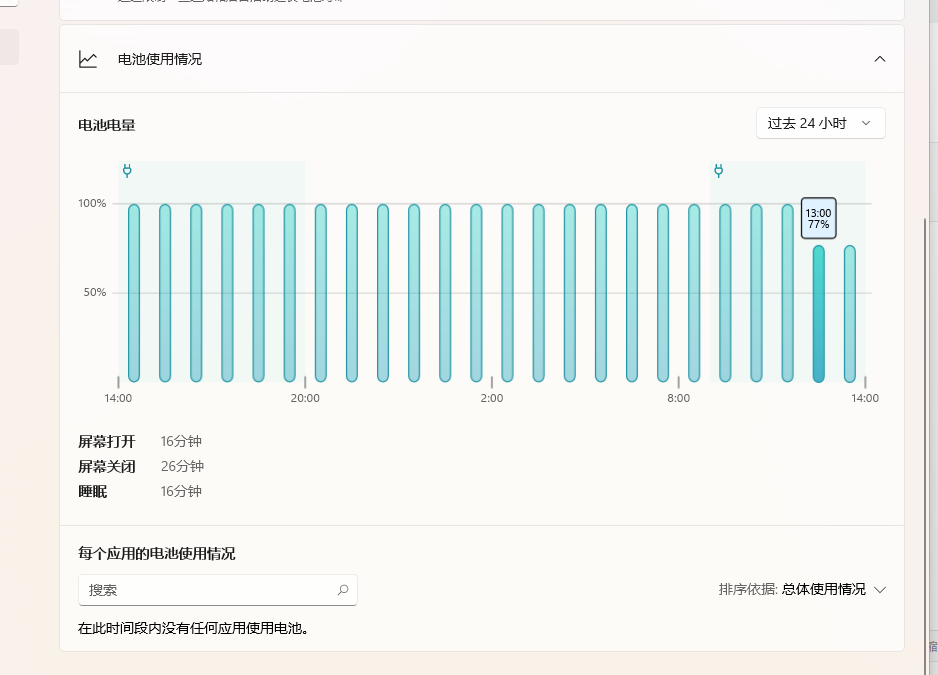Click the 13:00 77% tooltip
The height and width of the screenshot is (675, 938).
[818, 218]
